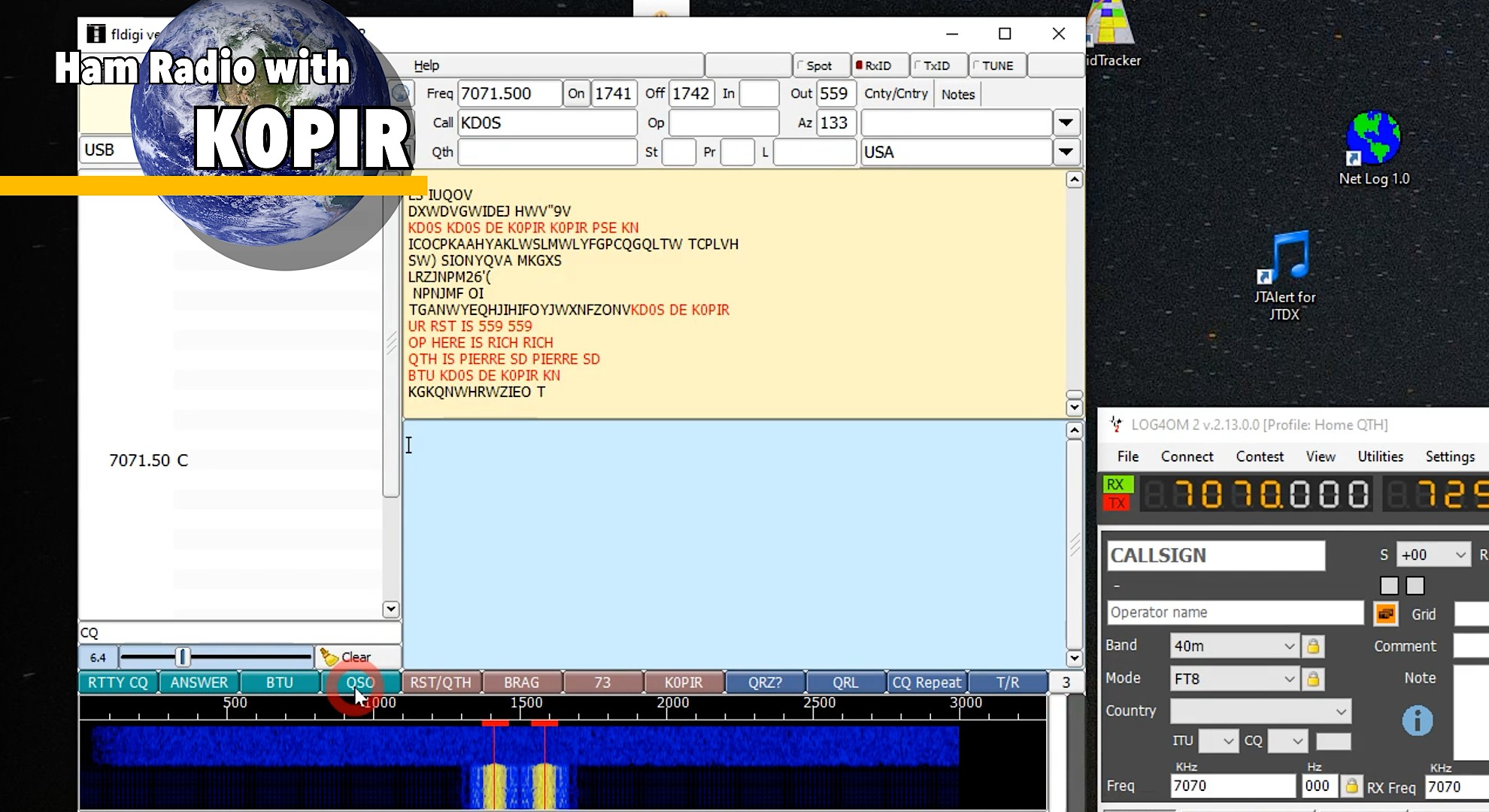Click the receive text pane scroll-down arrow

pyautogui.click(x=1074, y=408)
